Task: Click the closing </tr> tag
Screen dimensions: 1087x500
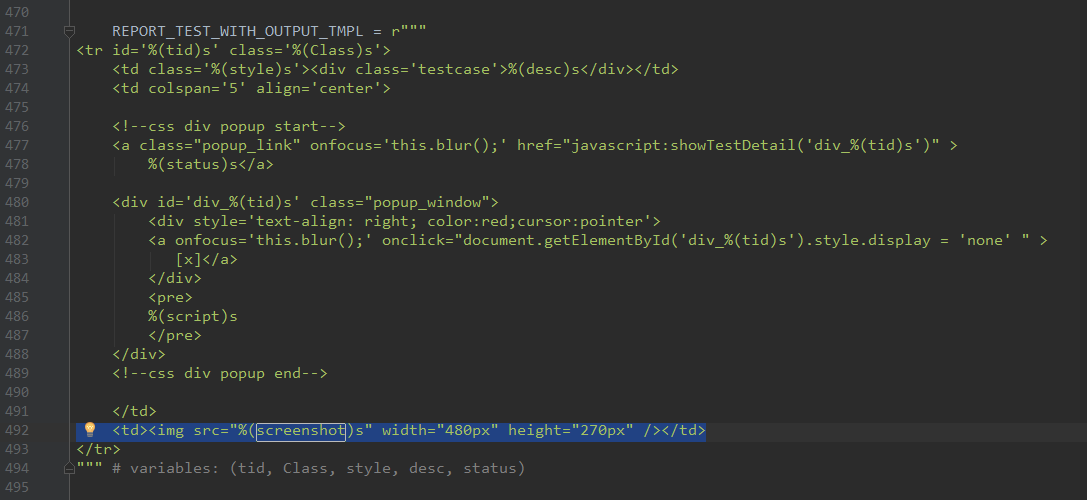Action: (x=98, y=449)
